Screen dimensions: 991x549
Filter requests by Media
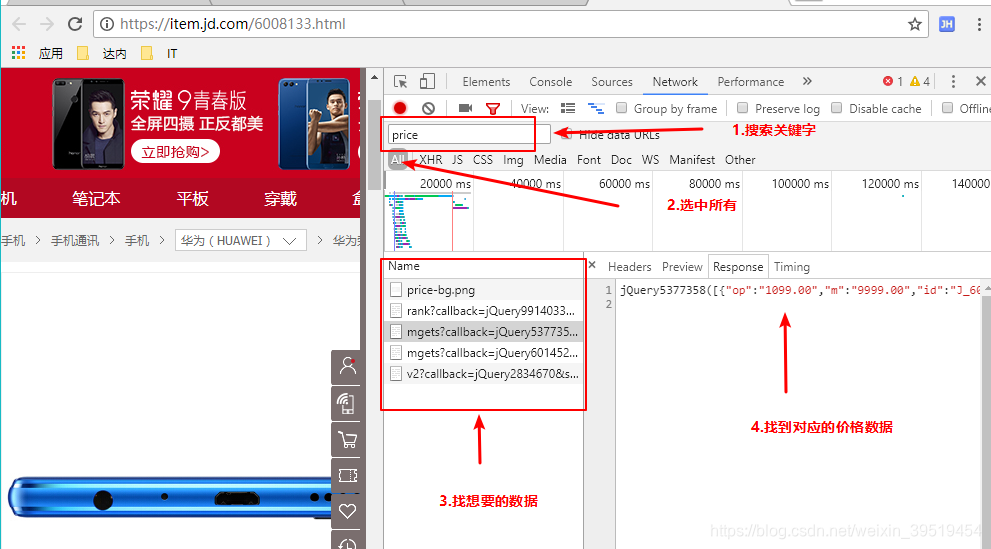point(550,160)
